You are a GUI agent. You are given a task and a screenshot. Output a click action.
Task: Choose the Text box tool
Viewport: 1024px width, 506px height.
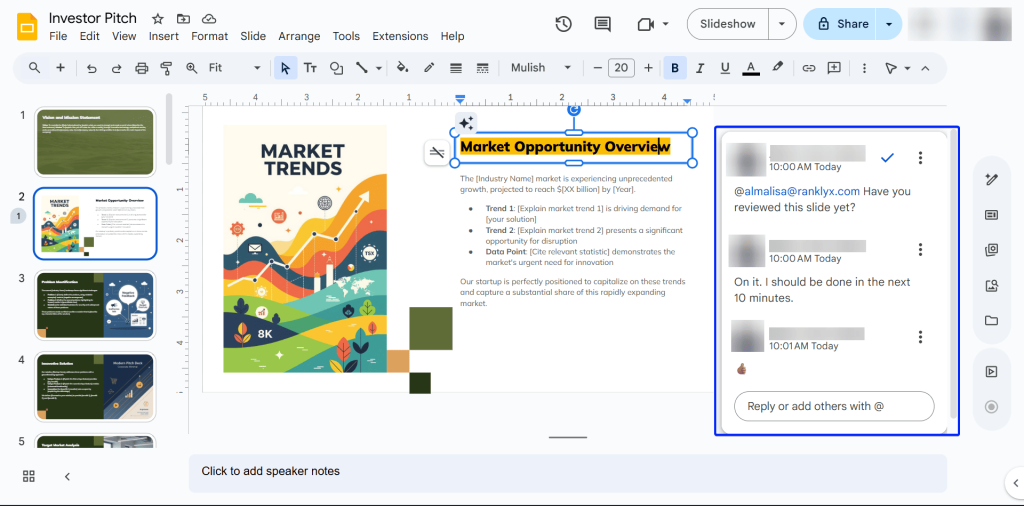click(x=310, y=68)
